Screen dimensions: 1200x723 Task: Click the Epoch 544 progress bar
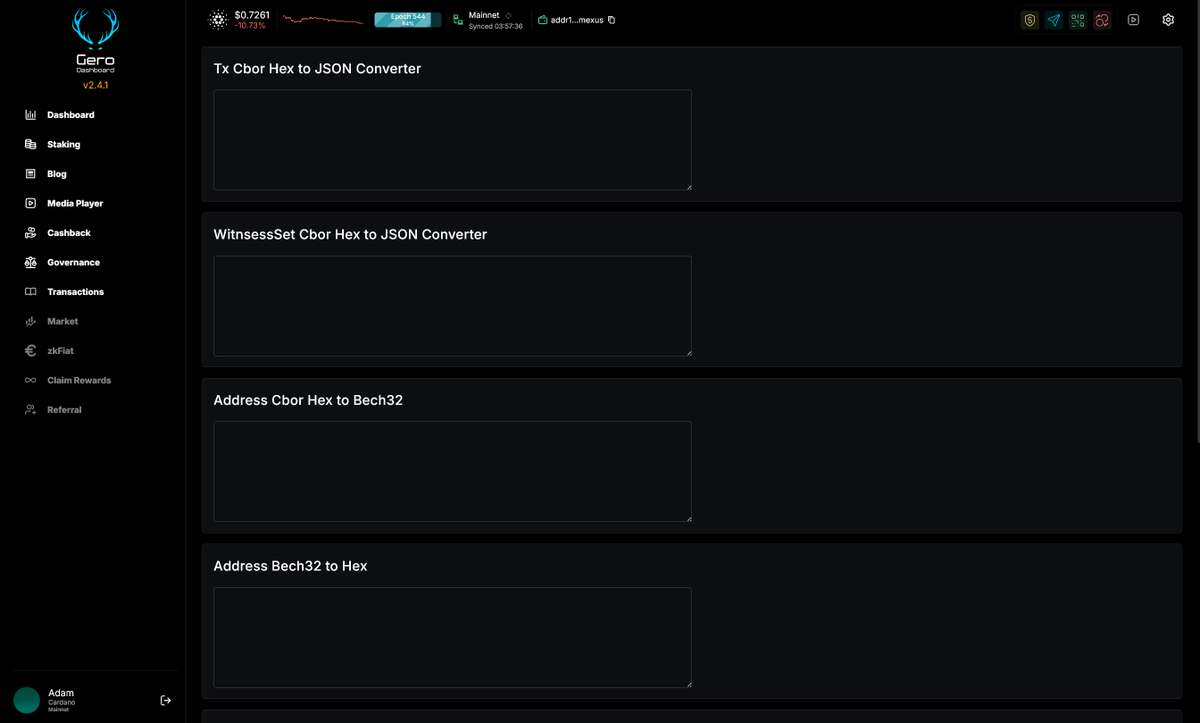[406, 19]
